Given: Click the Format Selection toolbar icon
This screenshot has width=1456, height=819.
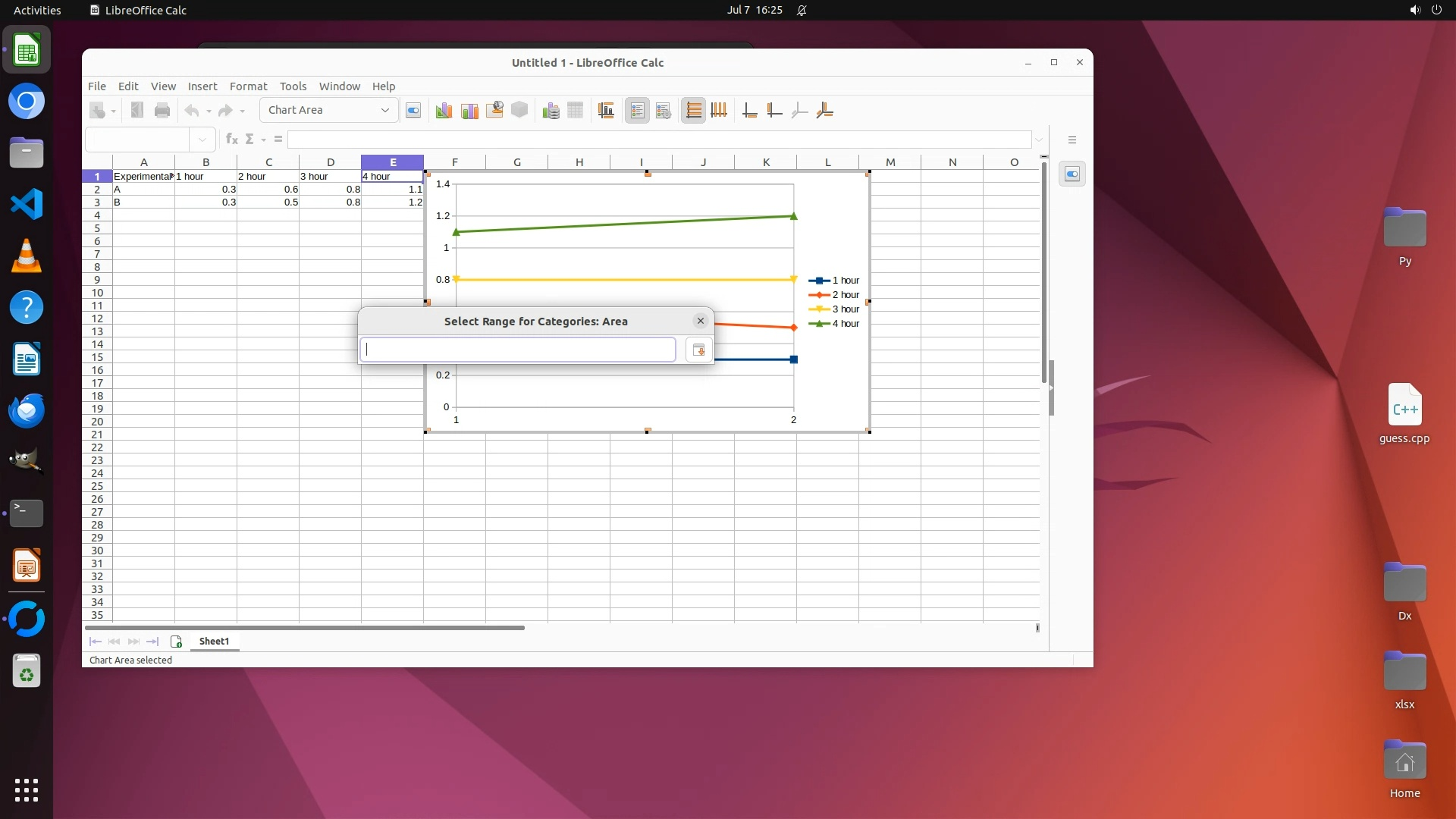Looking at the screenshot, I should point(413,111).
